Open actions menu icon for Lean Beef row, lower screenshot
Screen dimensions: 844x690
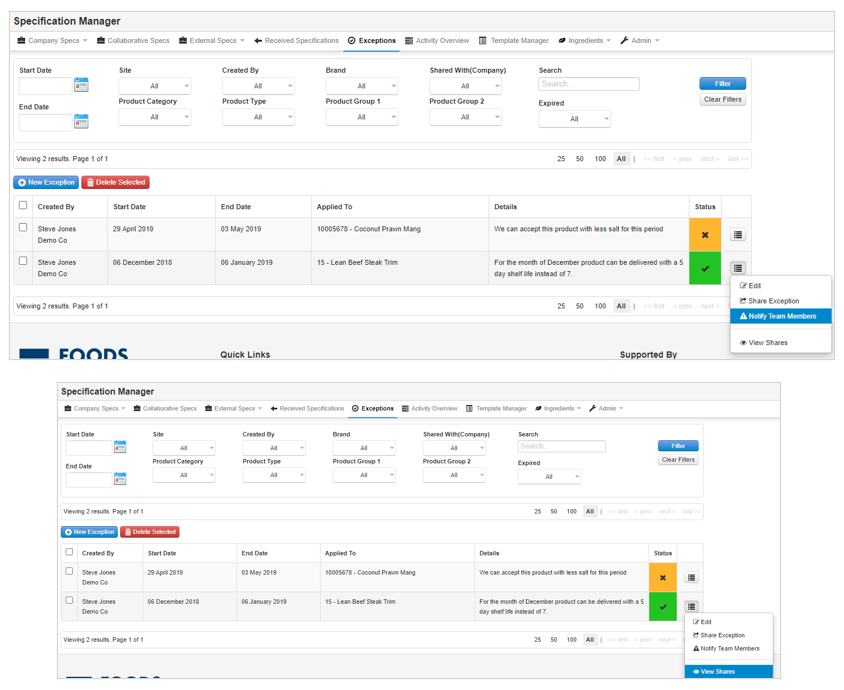tap(691, 607)
